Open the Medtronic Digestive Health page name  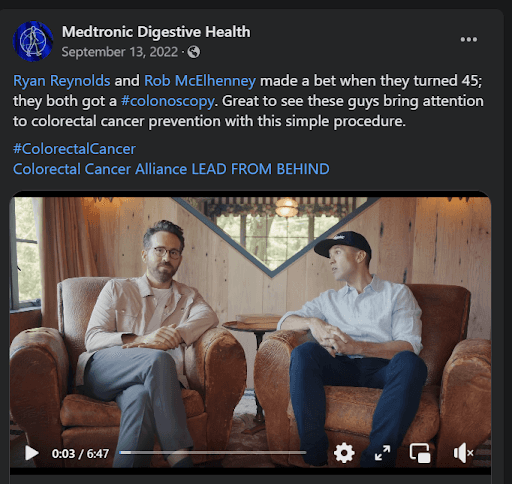click(156, 32)
